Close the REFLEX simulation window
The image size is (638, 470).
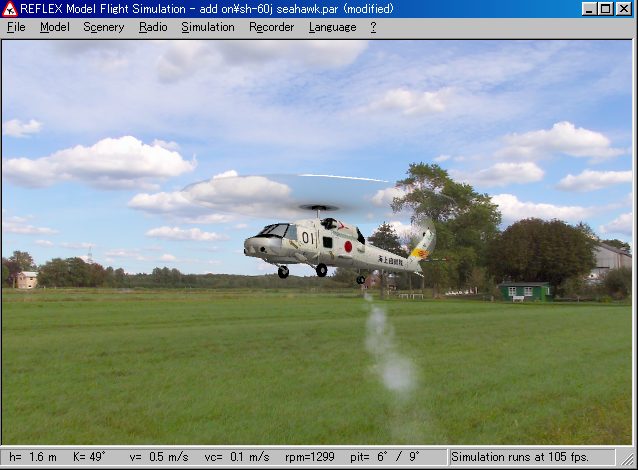[624, 9]
